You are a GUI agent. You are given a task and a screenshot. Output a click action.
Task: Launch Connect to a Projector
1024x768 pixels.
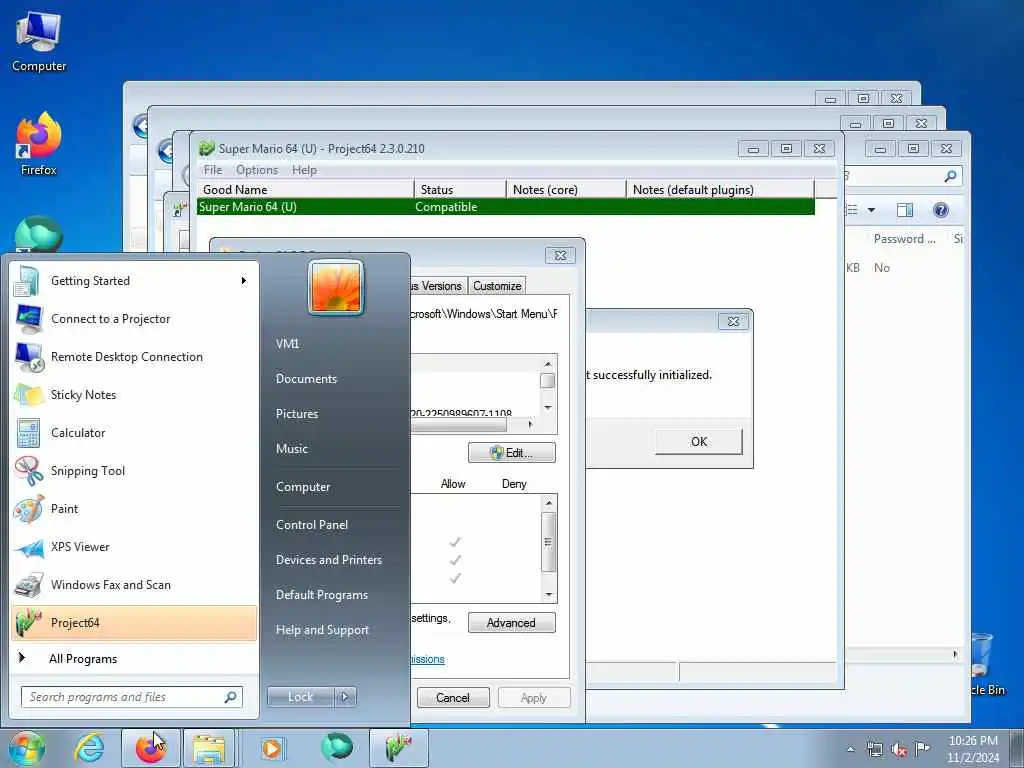tap(134, 319)
